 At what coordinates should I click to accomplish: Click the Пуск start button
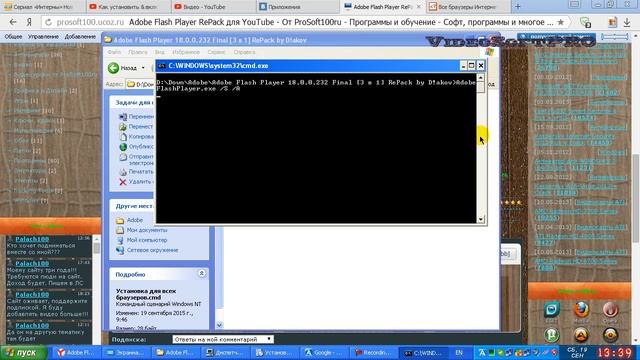[23, 353]
